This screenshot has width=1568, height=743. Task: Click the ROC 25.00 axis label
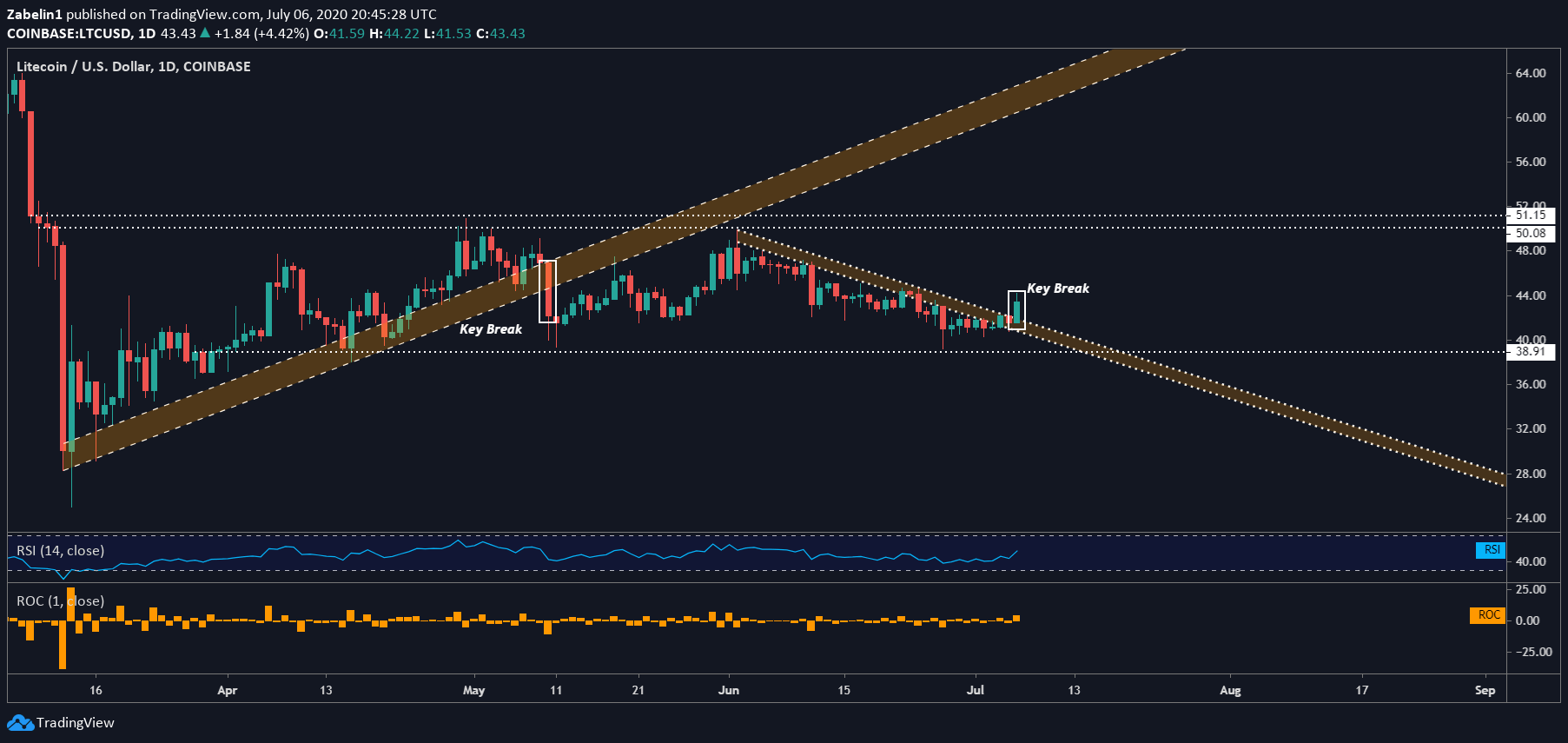click(1531, 589)
